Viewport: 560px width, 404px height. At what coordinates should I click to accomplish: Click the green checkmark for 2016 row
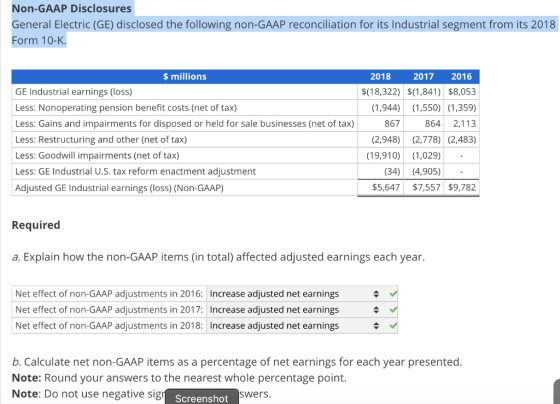point(393,294)
